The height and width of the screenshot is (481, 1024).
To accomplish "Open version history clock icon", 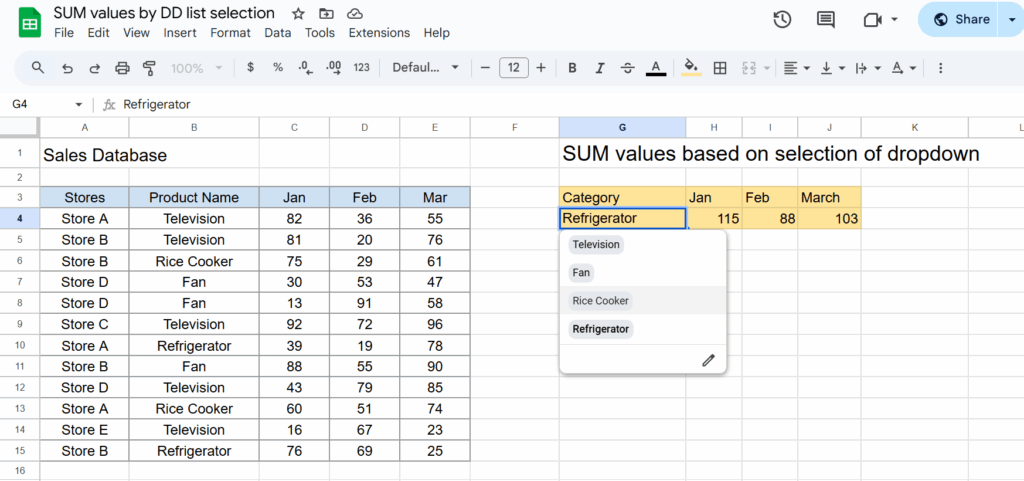I will click(x=782, y=20).
